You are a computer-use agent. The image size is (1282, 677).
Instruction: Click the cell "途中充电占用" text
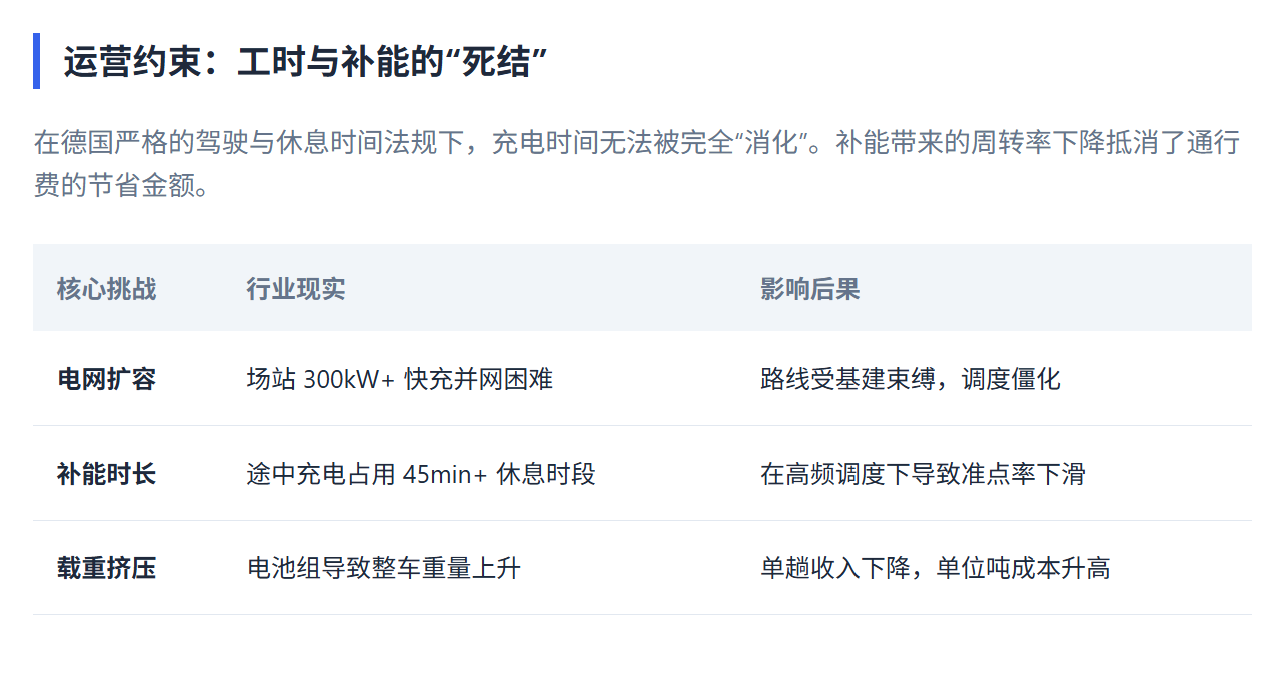[x=321, y=474]
